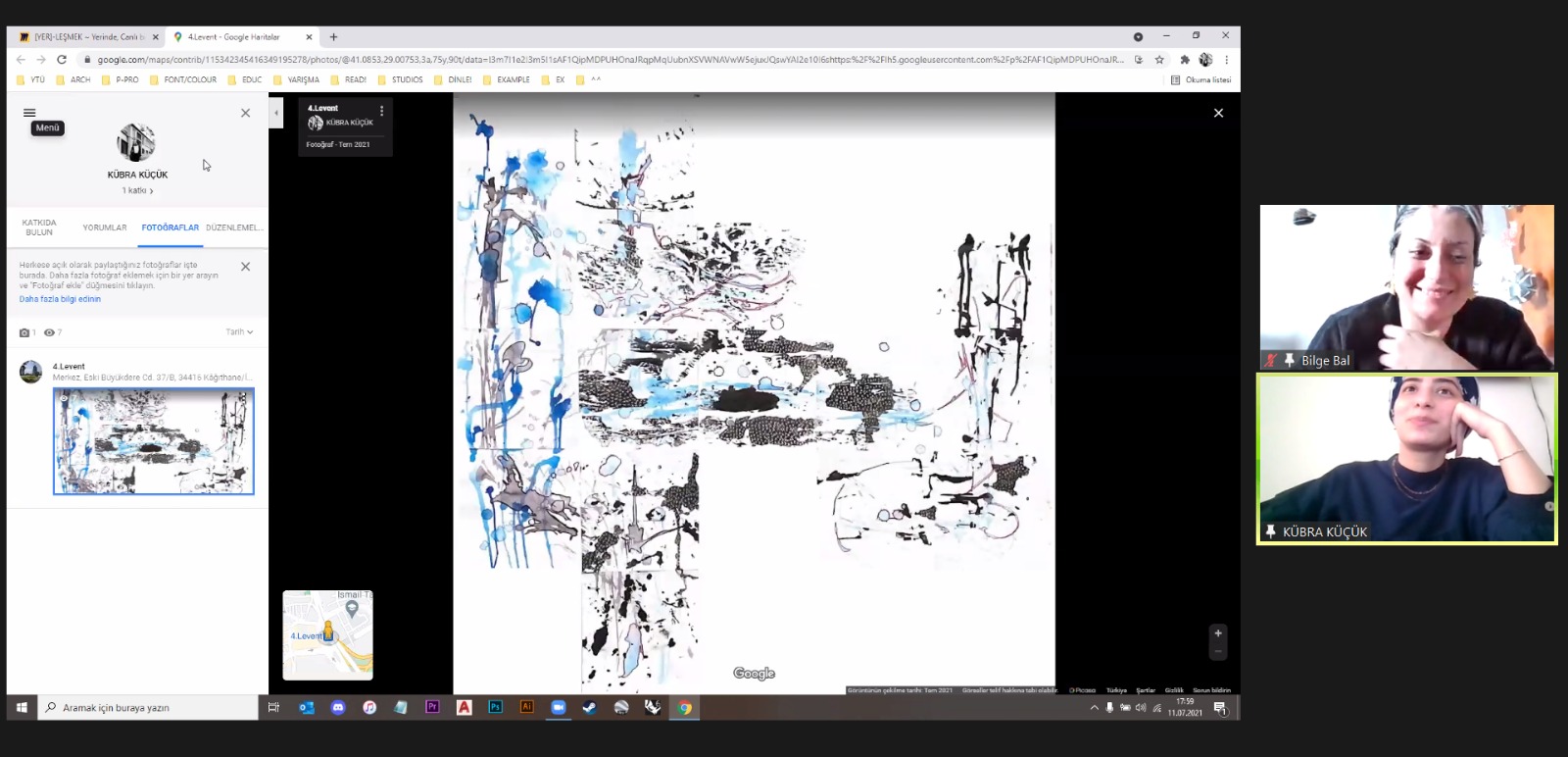Open Adobe Premiere Pro from the taskbar
The width and height of the screenshot is (1568, 757).
point(432,707)
